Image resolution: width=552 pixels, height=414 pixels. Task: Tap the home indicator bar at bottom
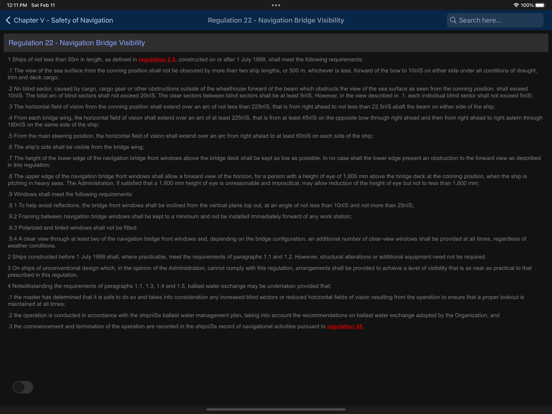pos(276,409)
